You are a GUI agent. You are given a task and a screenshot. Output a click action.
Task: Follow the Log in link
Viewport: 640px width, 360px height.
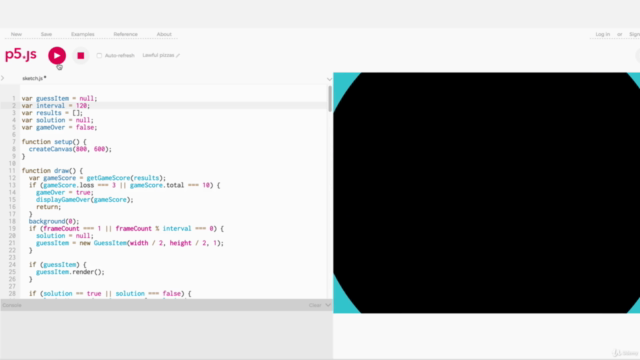click(602, 34)
